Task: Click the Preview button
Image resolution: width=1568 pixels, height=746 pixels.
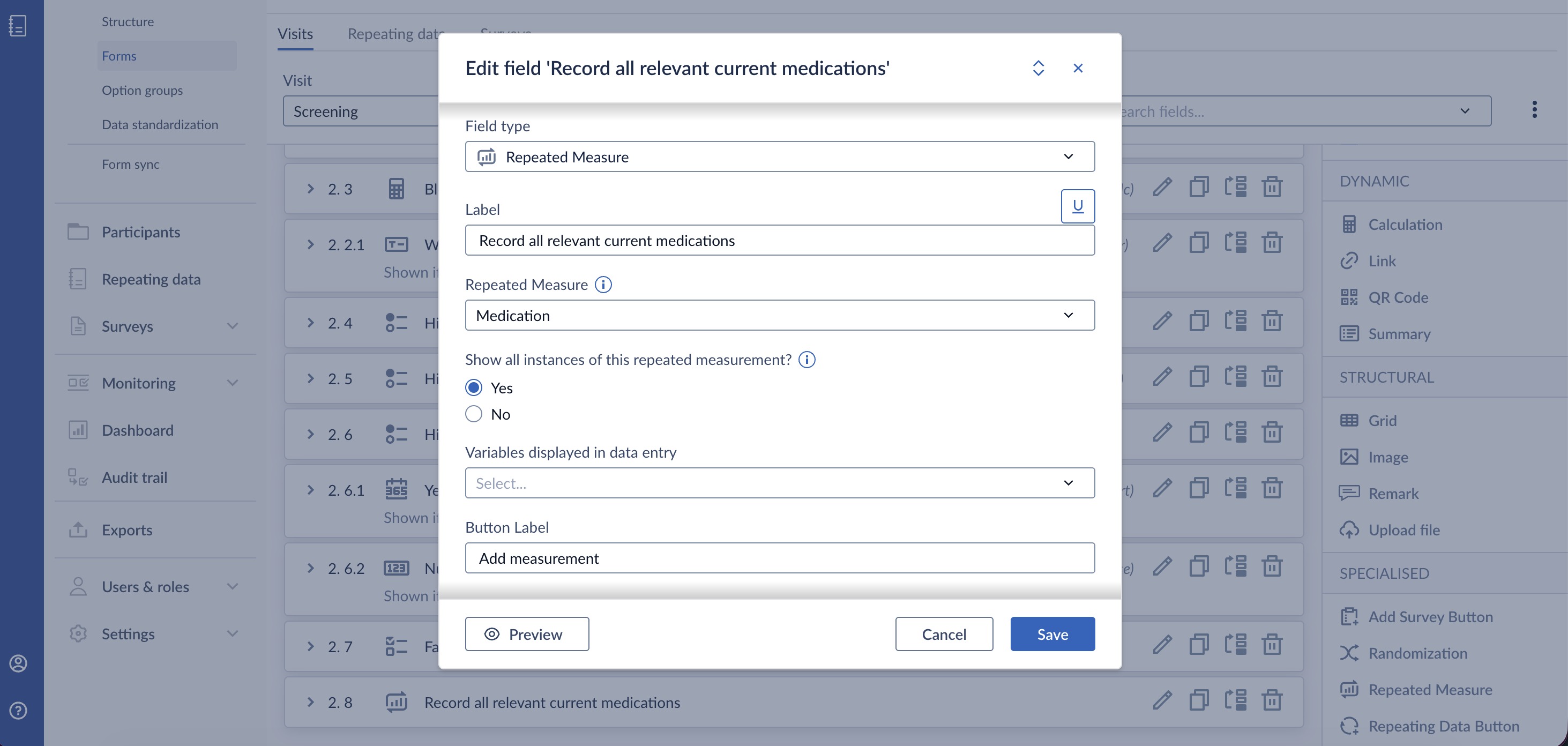Action: pos(527,634)
